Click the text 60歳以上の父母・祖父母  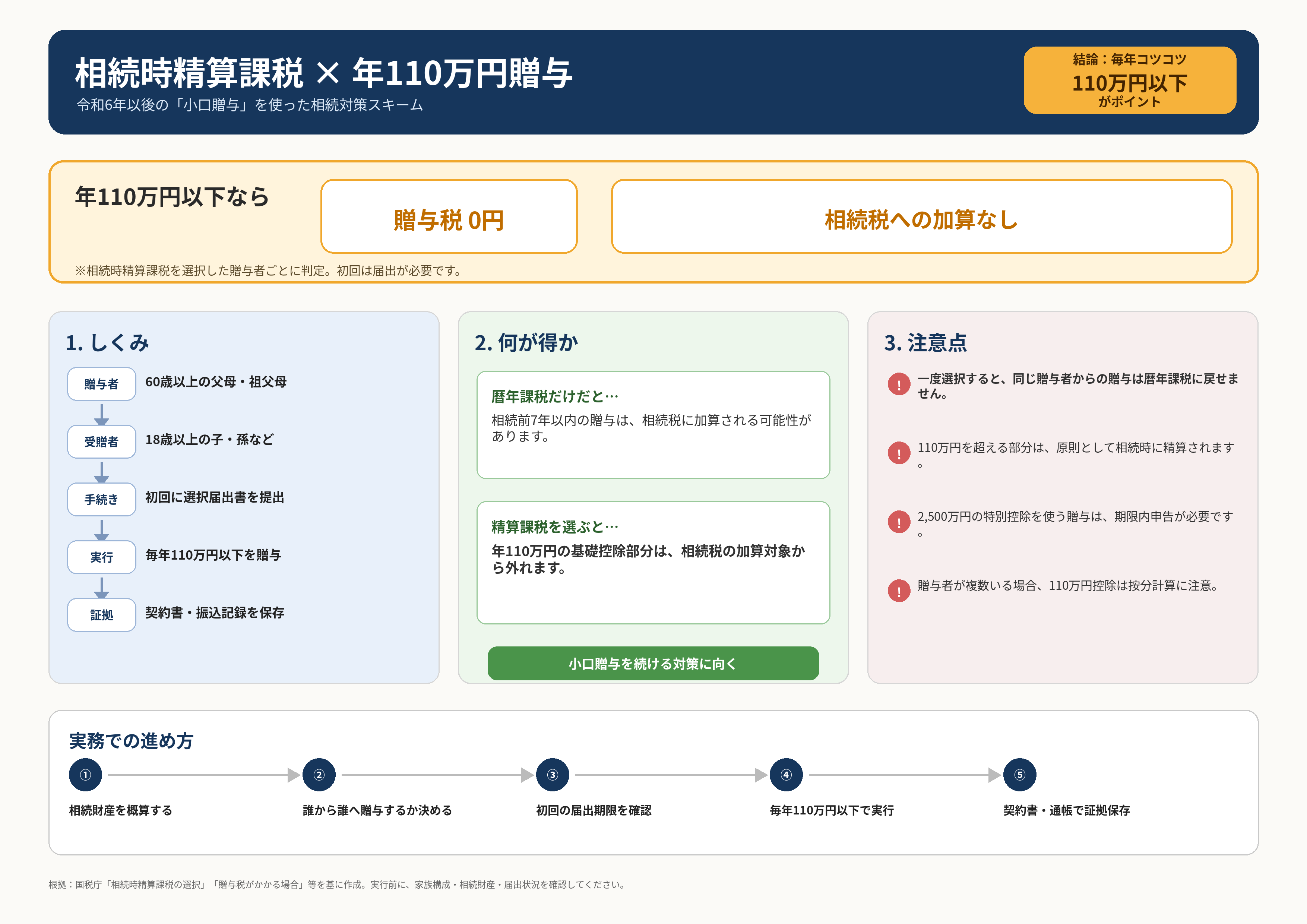pos(216,382)
